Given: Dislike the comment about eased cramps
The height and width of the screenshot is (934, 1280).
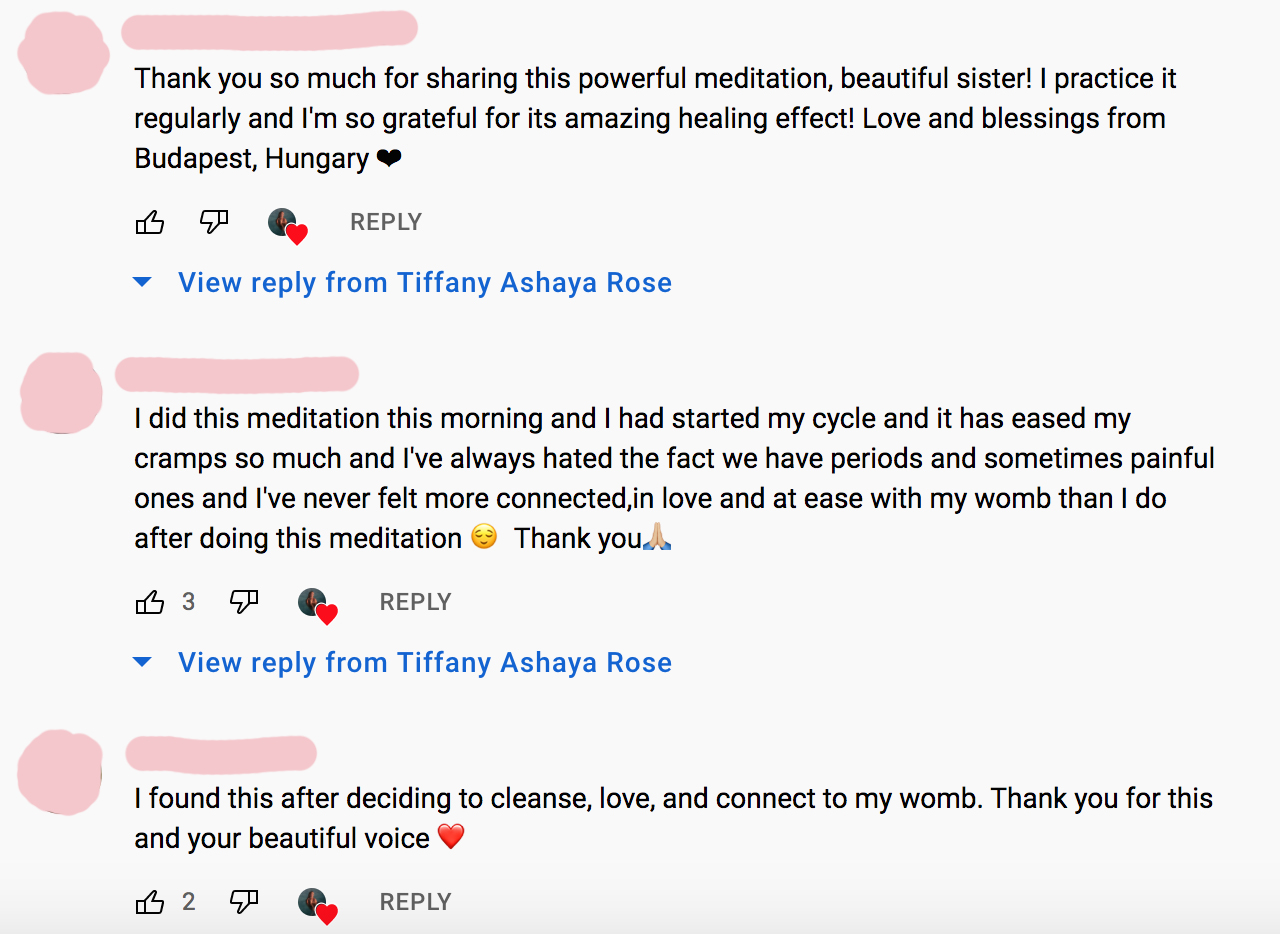Looking at the screenshot, I should [244, 602].
